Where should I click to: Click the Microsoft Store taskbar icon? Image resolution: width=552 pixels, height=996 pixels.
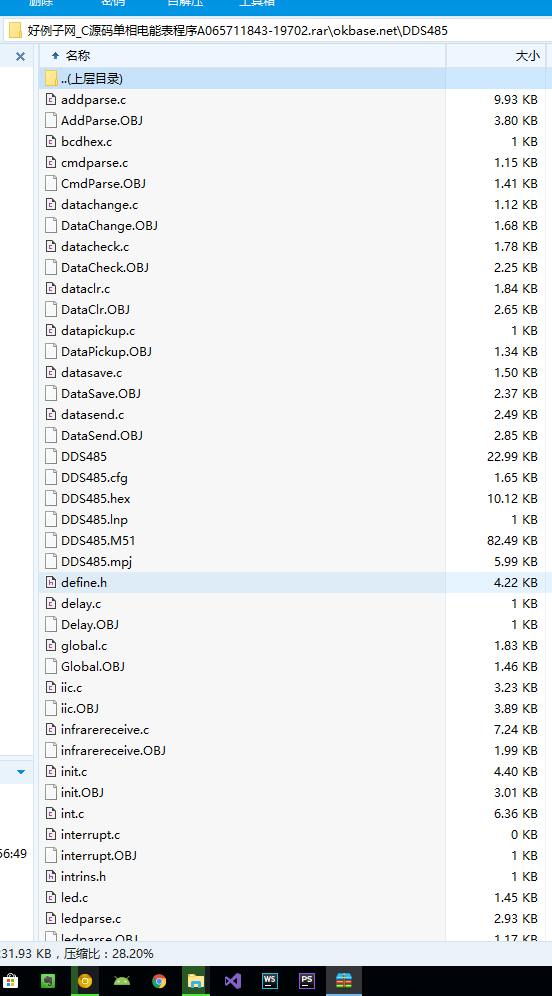[x=10, y=981]
